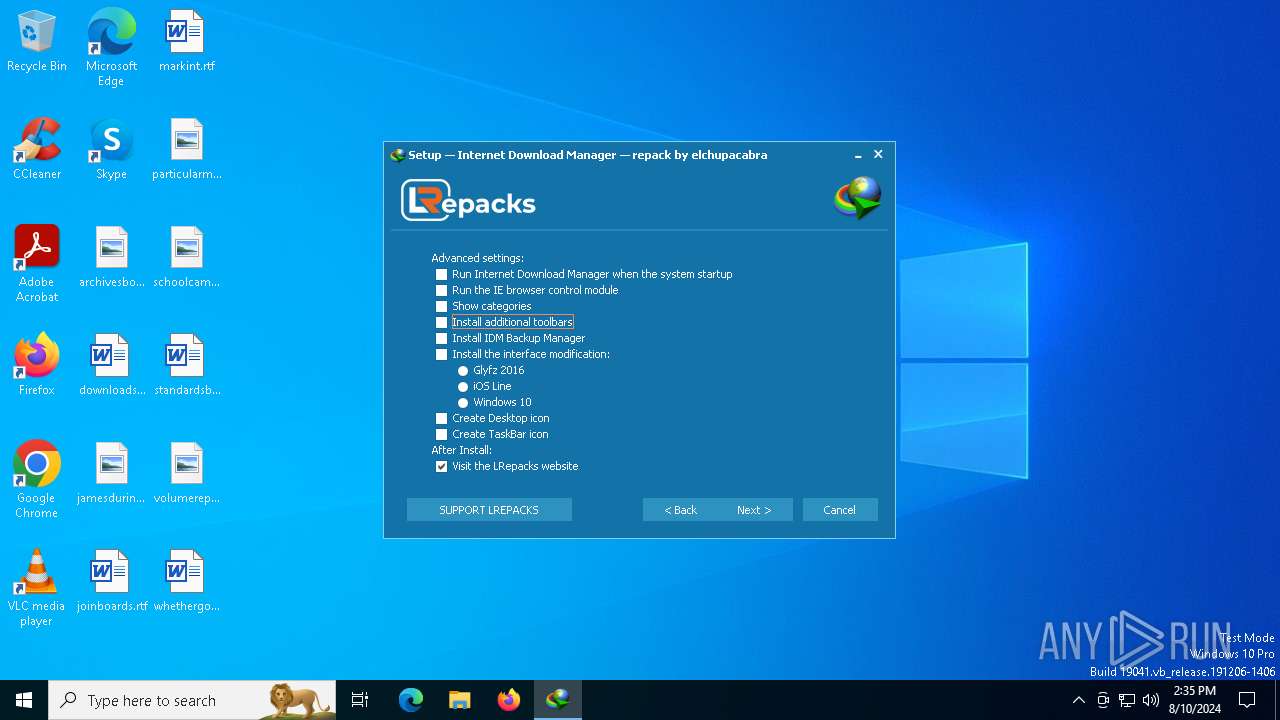The height and width of the screenshot is (720, 1280).
Task: Enable Create TaskBar icon checkbox
Action: [441, 434]
